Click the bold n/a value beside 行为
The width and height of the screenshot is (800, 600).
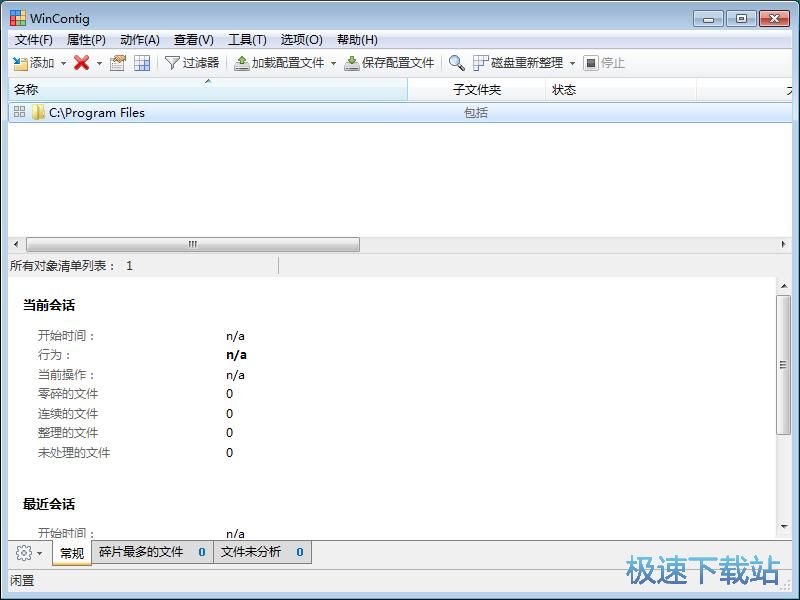[236, 355]
